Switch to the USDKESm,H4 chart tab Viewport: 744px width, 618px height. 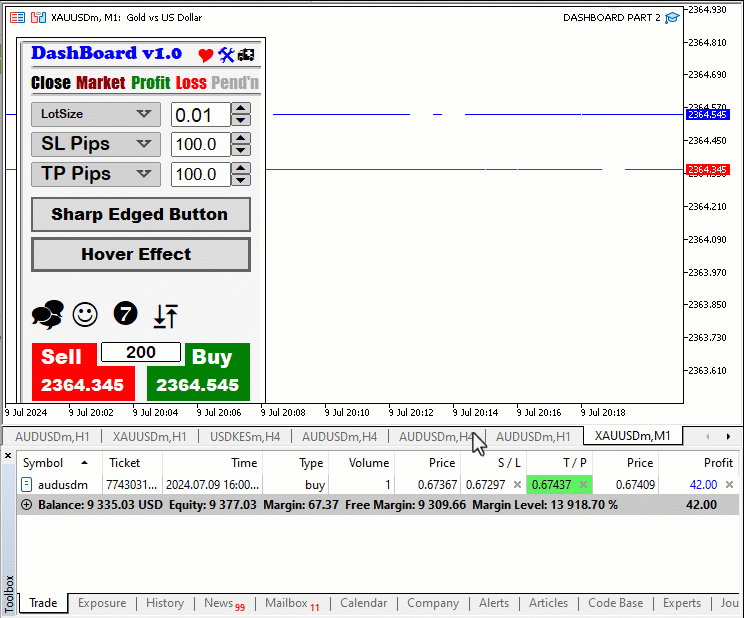pos(245,437)
